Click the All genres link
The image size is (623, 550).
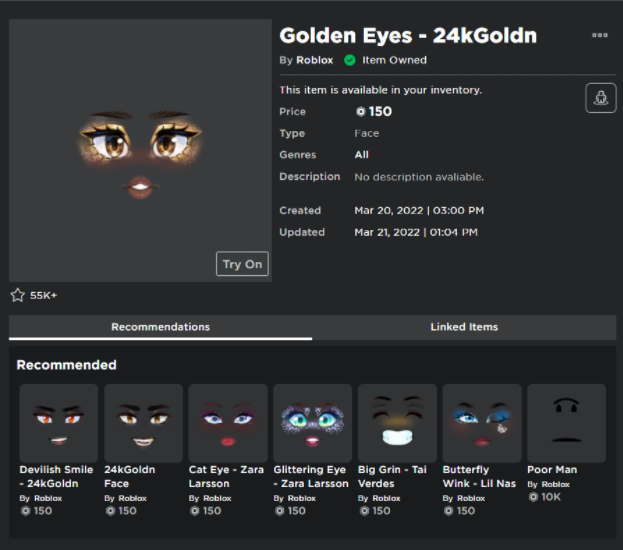361,155
